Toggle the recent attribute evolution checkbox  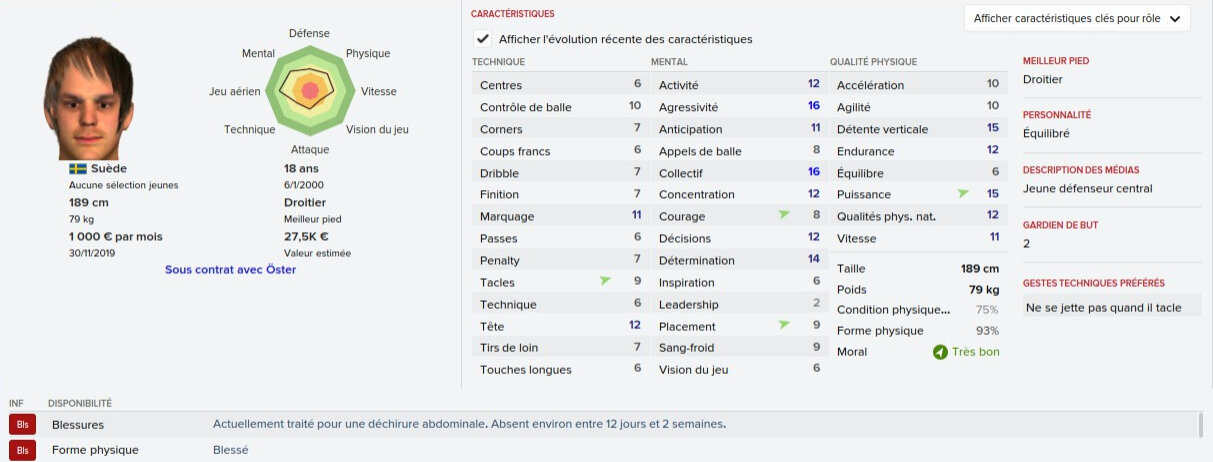(x=483, y=39)
